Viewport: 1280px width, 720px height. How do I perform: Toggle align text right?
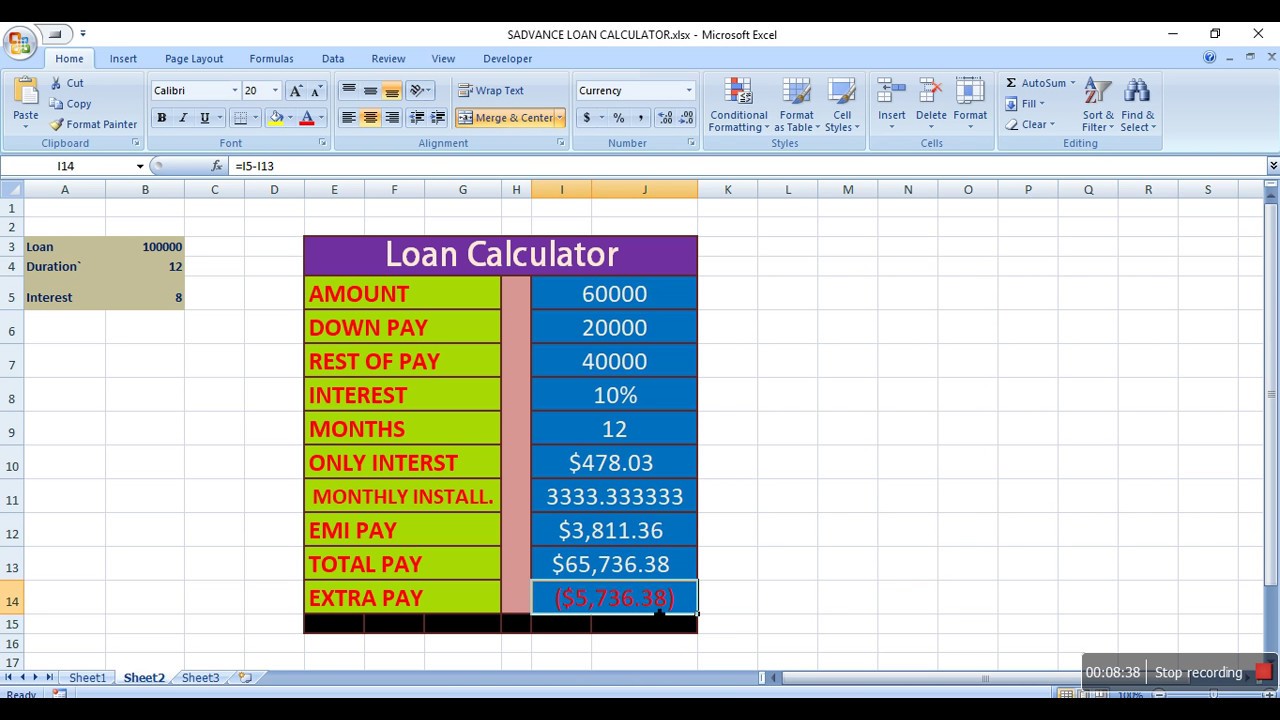tap(391, 118)
